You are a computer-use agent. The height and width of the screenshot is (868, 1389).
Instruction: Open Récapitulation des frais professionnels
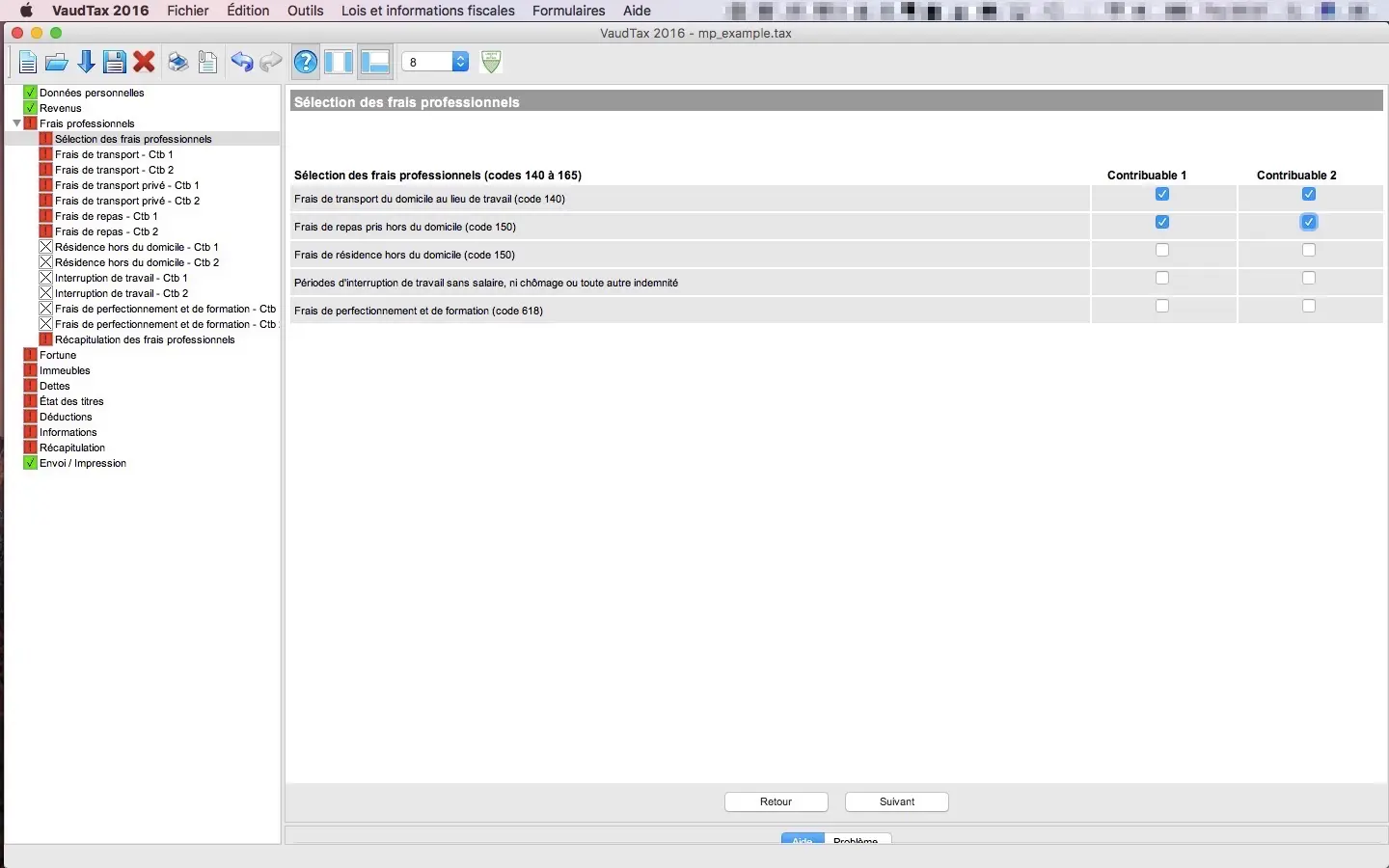[x=145, y=339]
